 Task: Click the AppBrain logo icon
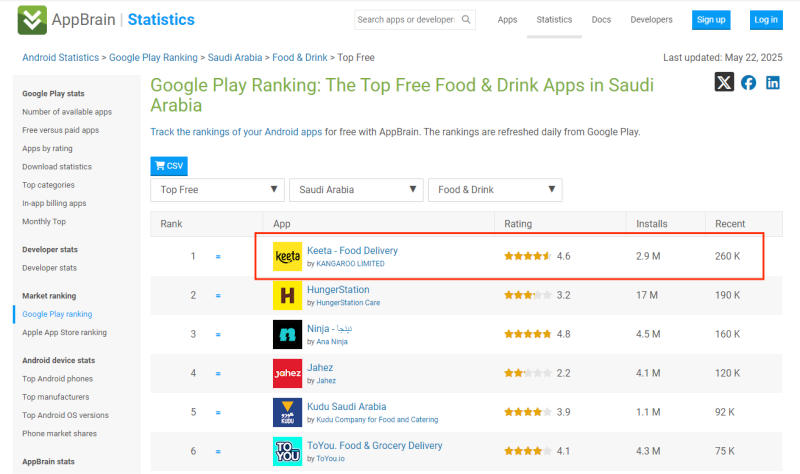pos(32,19)
